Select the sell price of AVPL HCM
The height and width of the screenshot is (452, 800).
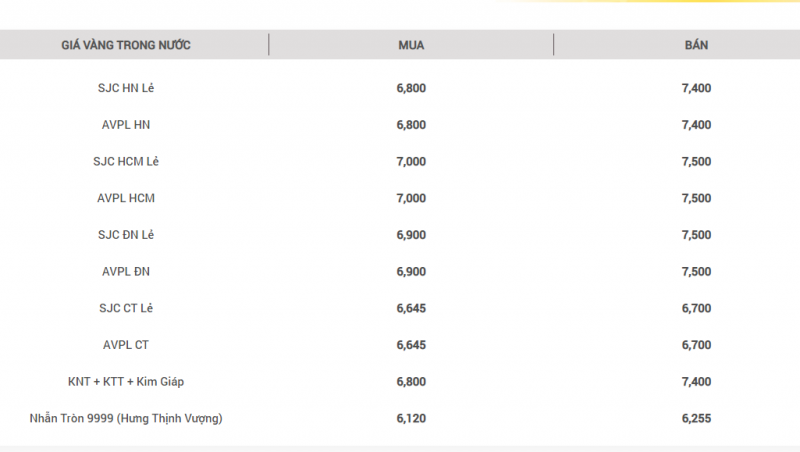(x=696, y=198)
